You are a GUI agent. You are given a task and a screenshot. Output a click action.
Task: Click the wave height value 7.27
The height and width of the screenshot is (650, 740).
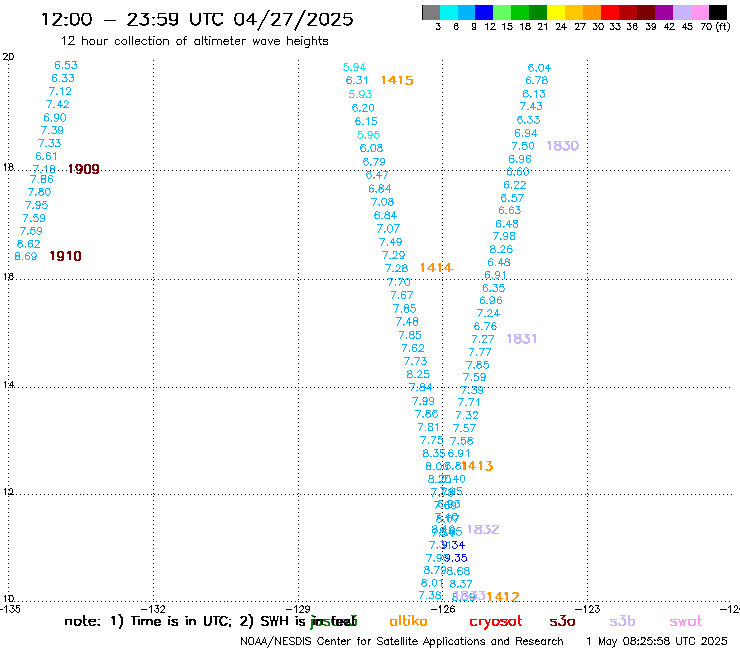pyautogui.click(x=482, y=339)
